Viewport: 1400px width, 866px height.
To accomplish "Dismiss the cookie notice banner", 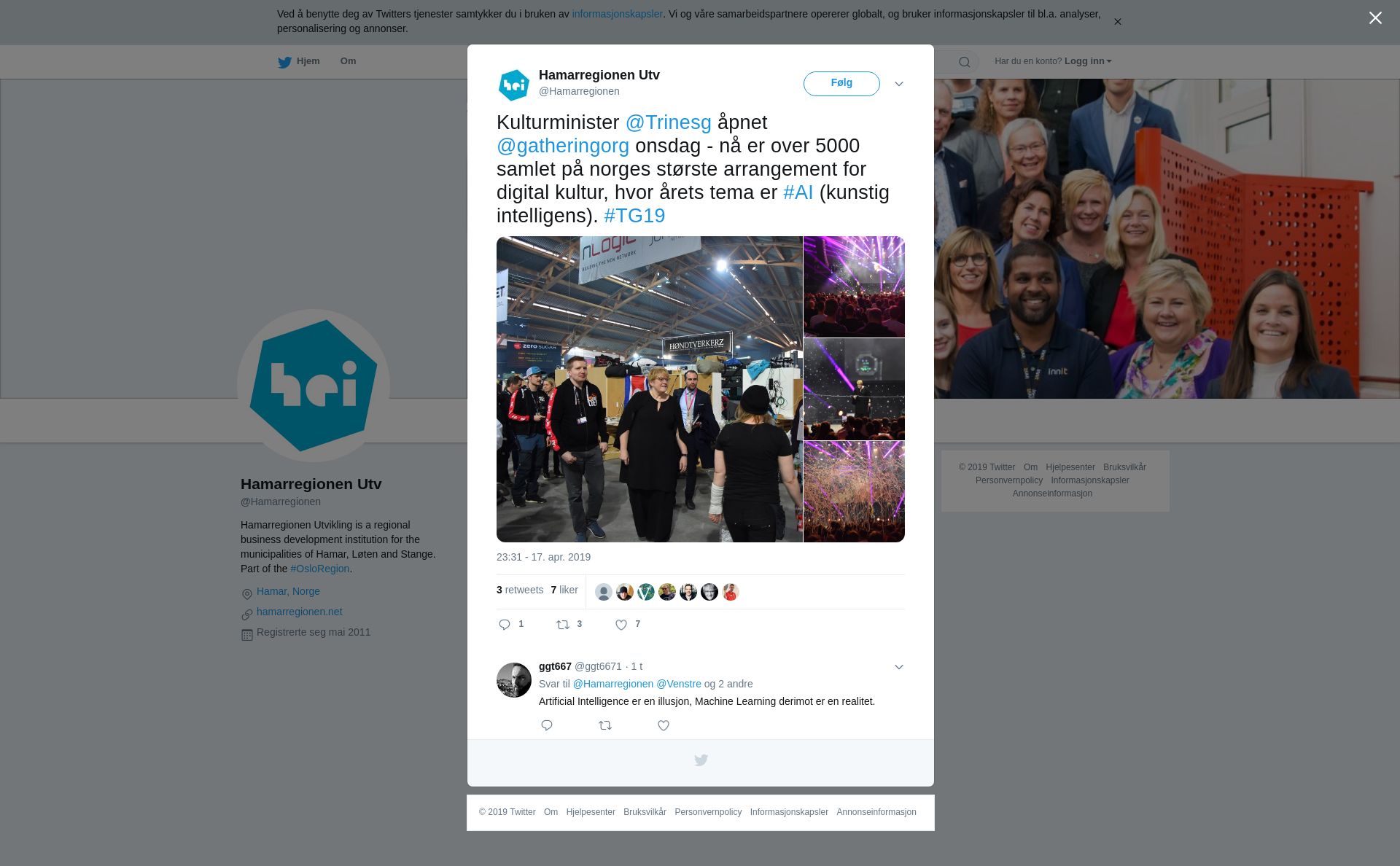I will pos(1117,22).
